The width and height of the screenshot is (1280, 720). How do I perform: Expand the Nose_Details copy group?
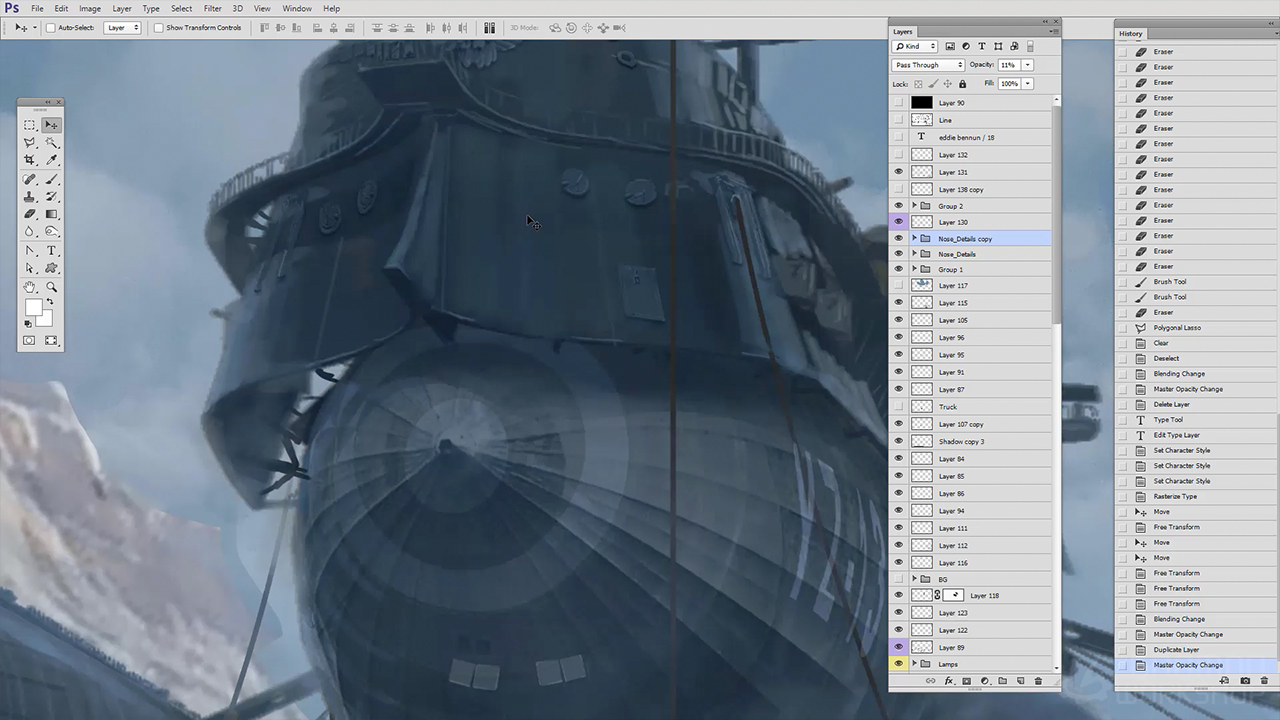point(914,239)
